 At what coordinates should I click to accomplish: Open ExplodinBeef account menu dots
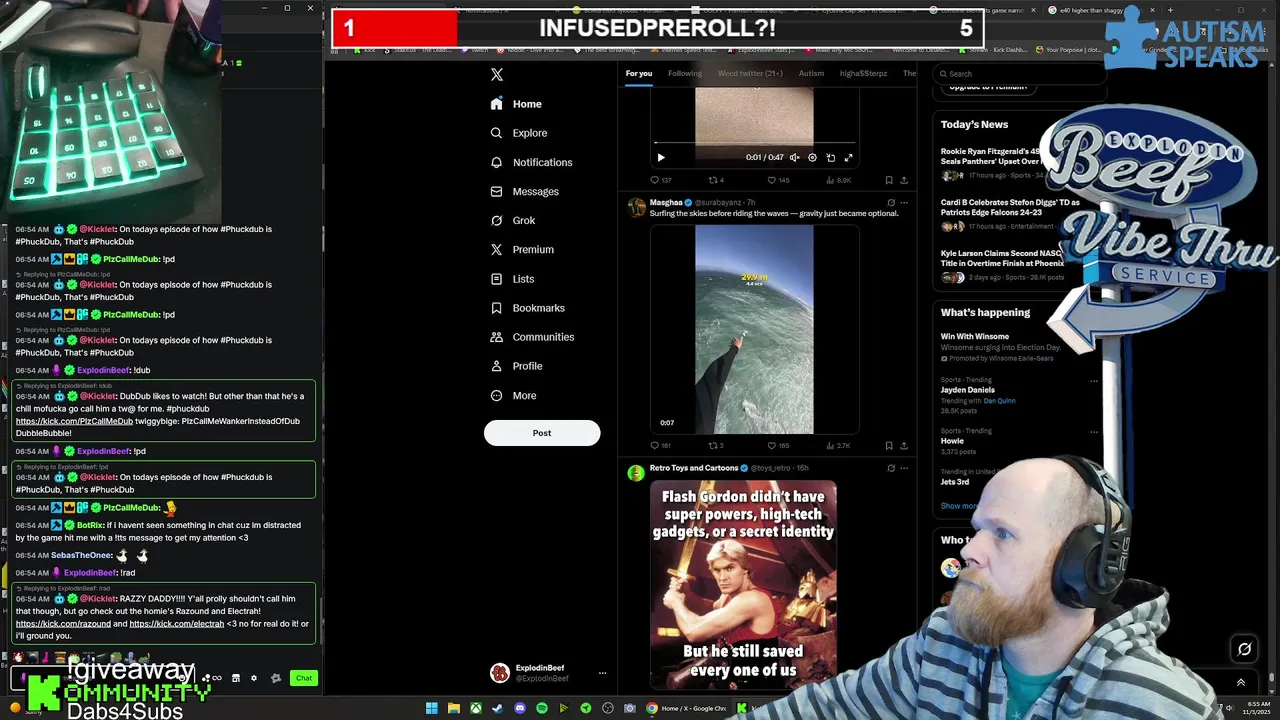click(x=602, y=673)
